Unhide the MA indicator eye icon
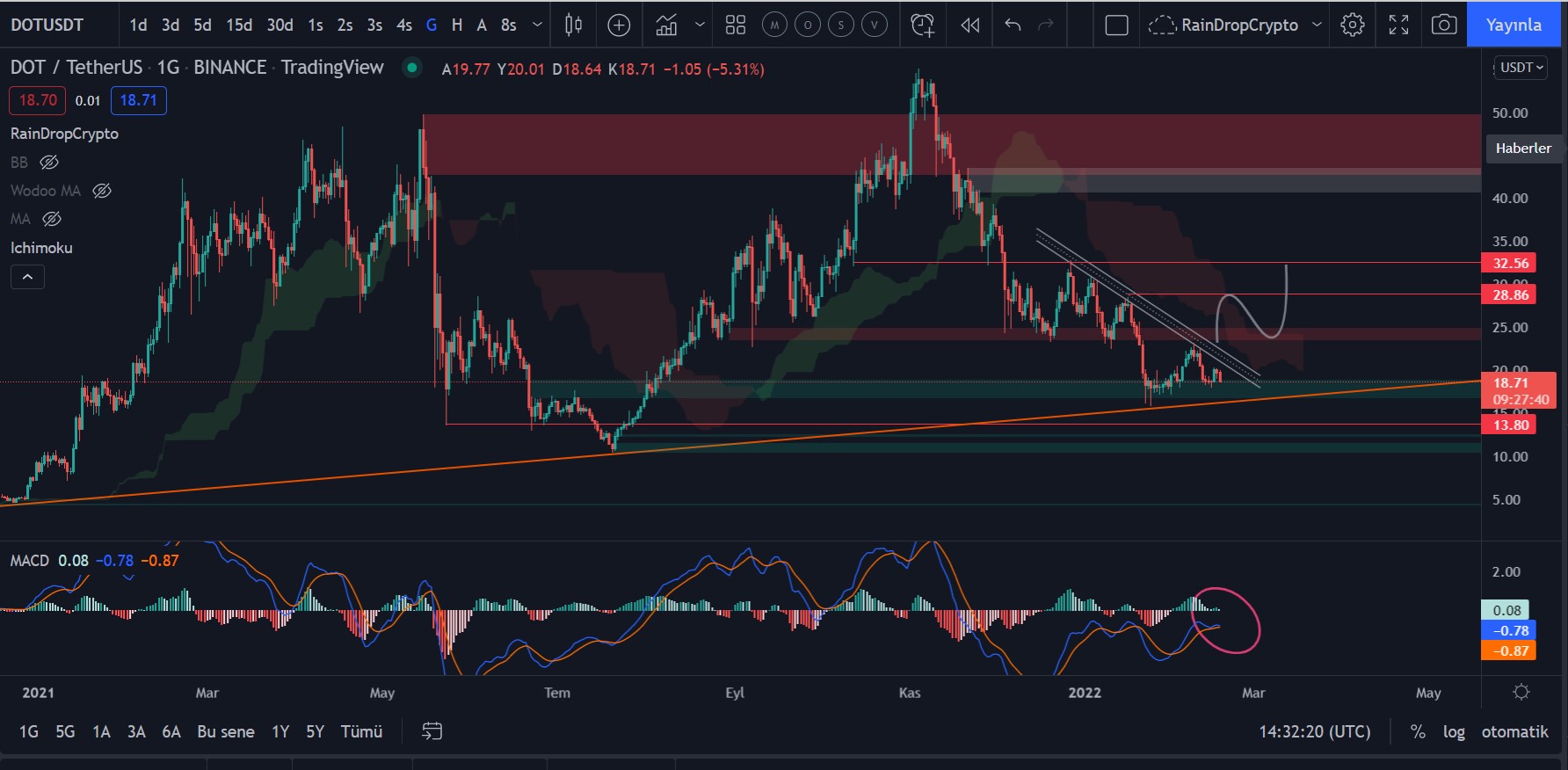This screenshot has height=770, width=1568. coord(52,219)
